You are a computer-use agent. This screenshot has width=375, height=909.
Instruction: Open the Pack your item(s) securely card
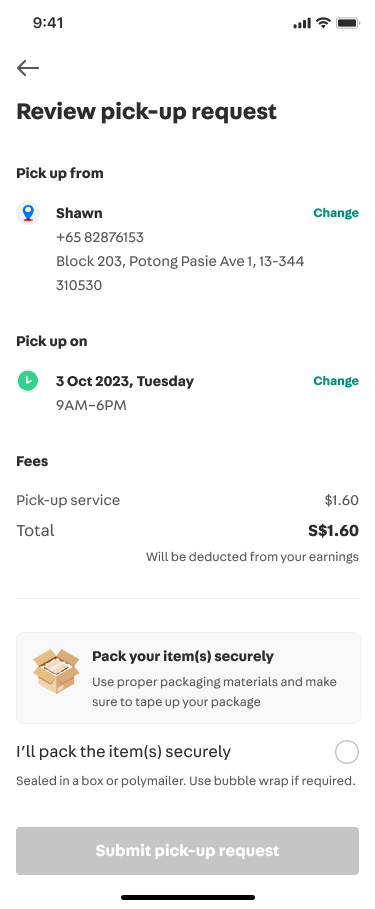click(x=188, y=678)
